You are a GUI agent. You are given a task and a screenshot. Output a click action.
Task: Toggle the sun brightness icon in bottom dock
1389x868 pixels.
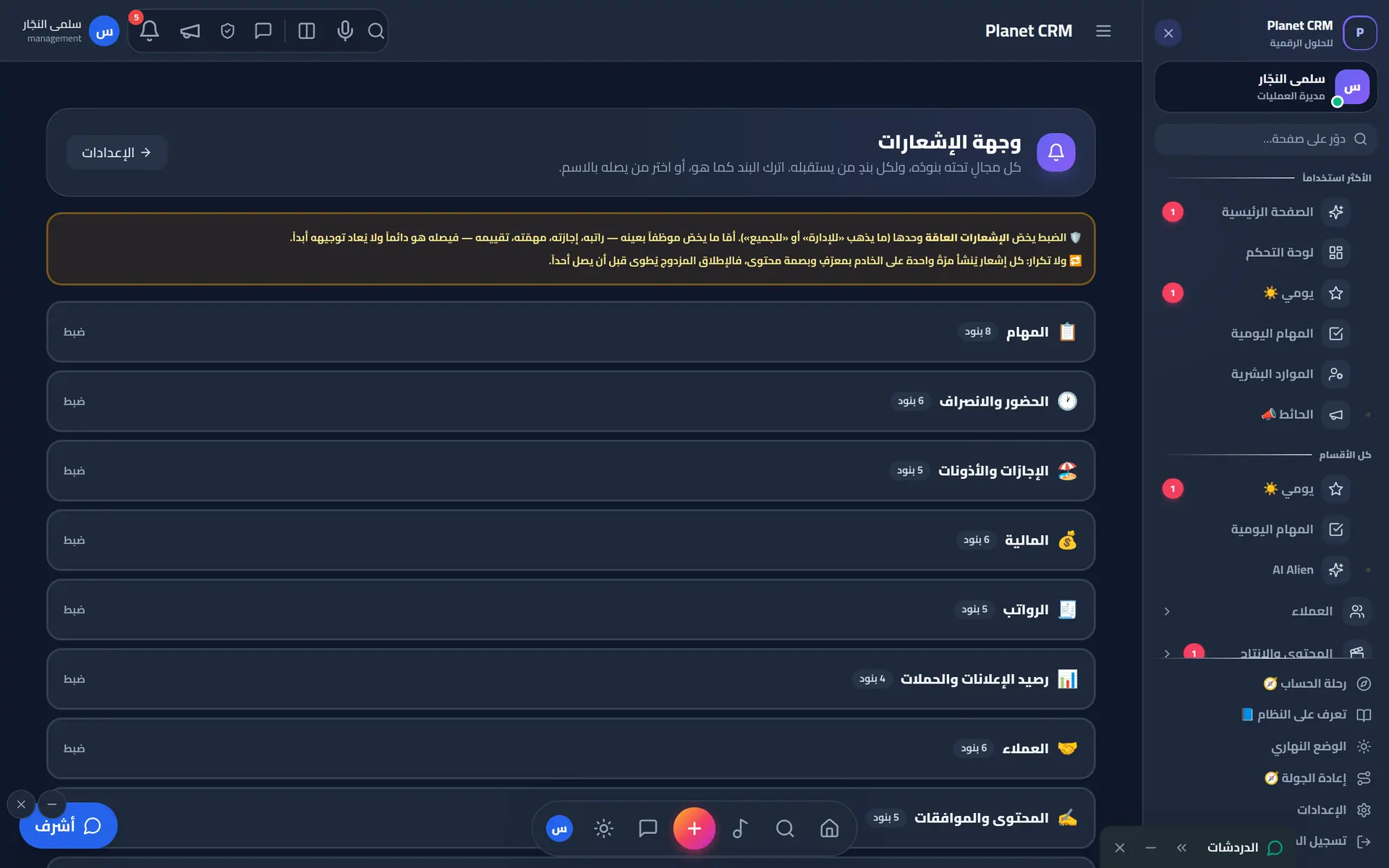(603, 828)
